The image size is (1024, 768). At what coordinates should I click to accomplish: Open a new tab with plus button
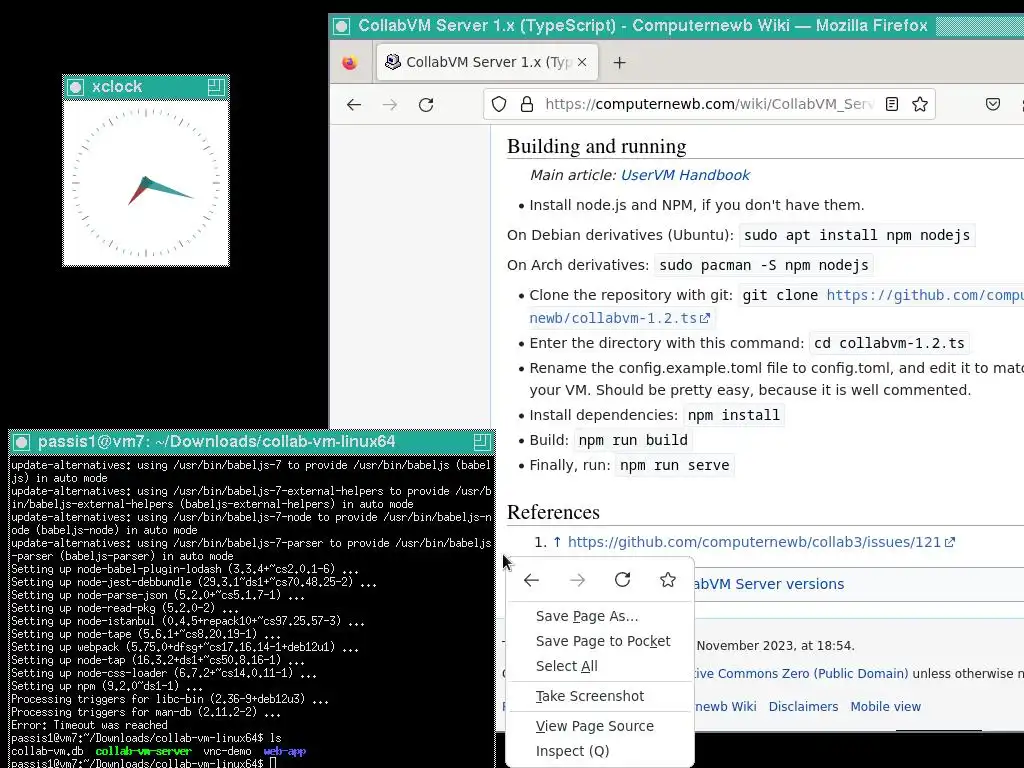pos(620,62)
